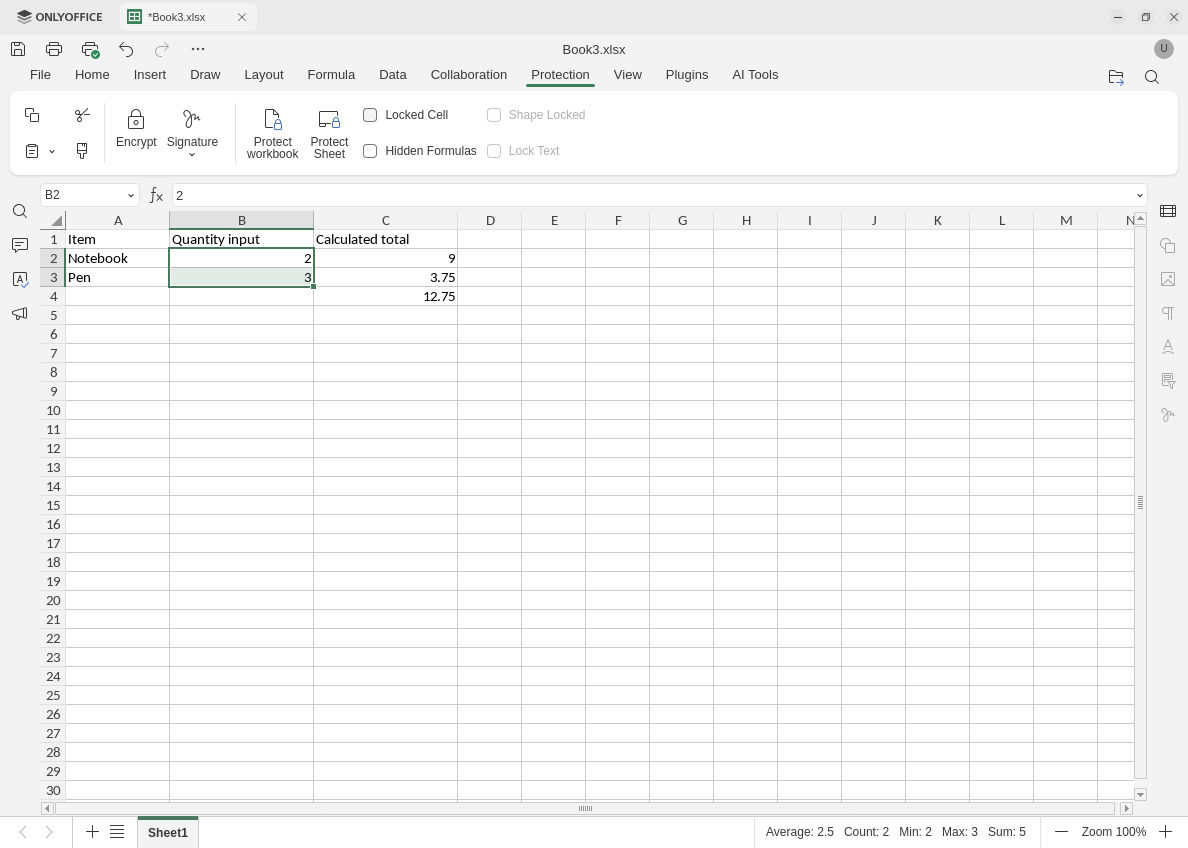Click the Copy Style paintbrush icon

(82, 151)
